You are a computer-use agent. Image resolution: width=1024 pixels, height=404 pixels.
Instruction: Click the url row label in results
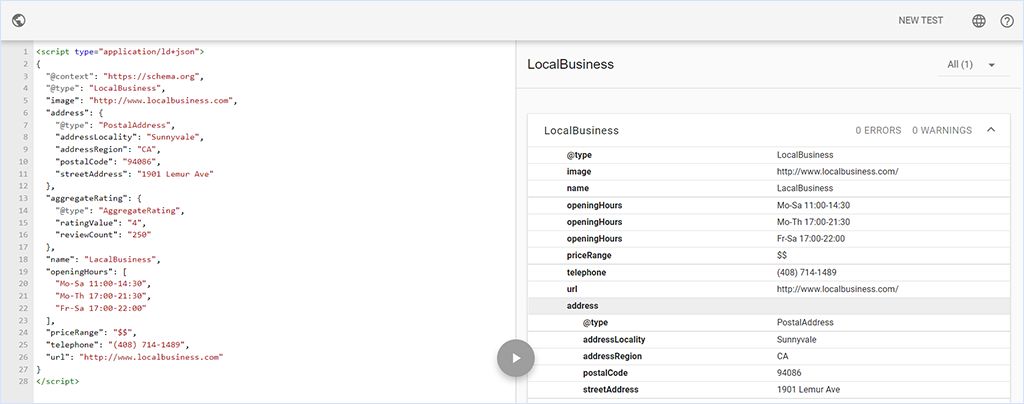click(572, 288)
